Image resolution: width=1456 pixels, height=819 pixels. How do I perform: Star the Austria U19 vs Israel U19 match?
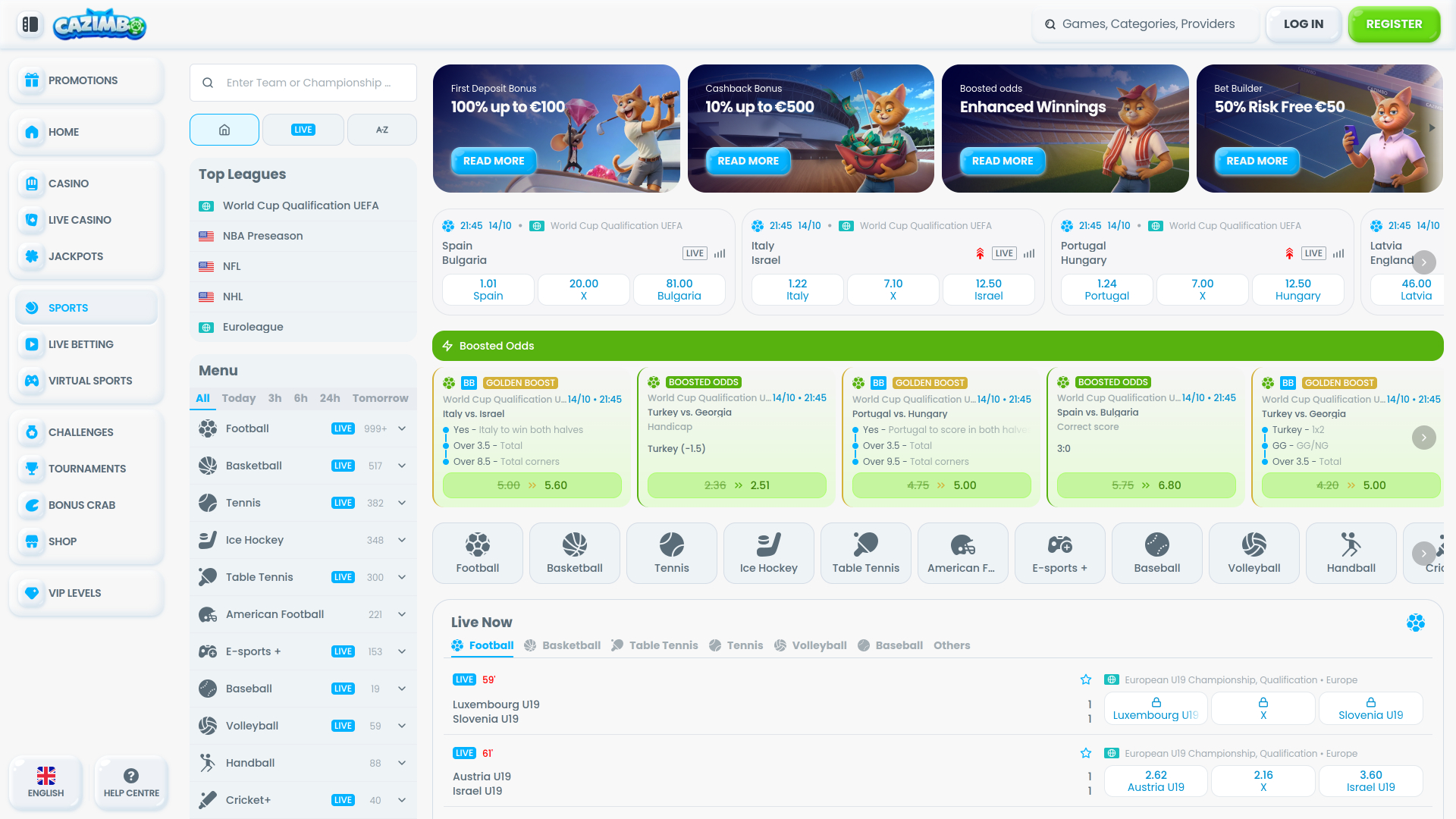1086,753
